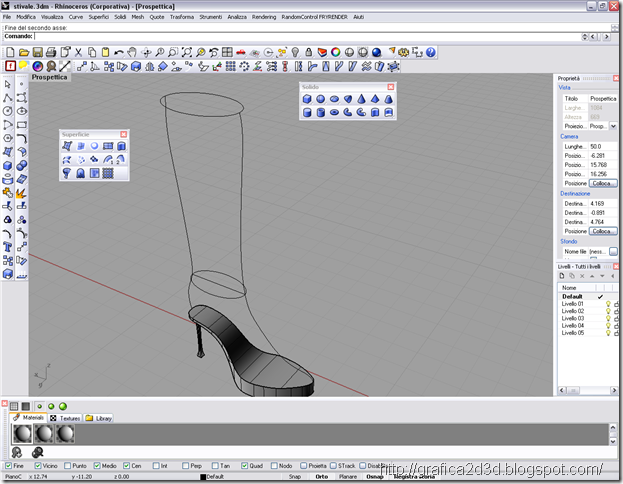Click the Save file icon in toolbar
The width and height of the screenshot is (623, 484).
pyautogui.click(x=37, y=52)
